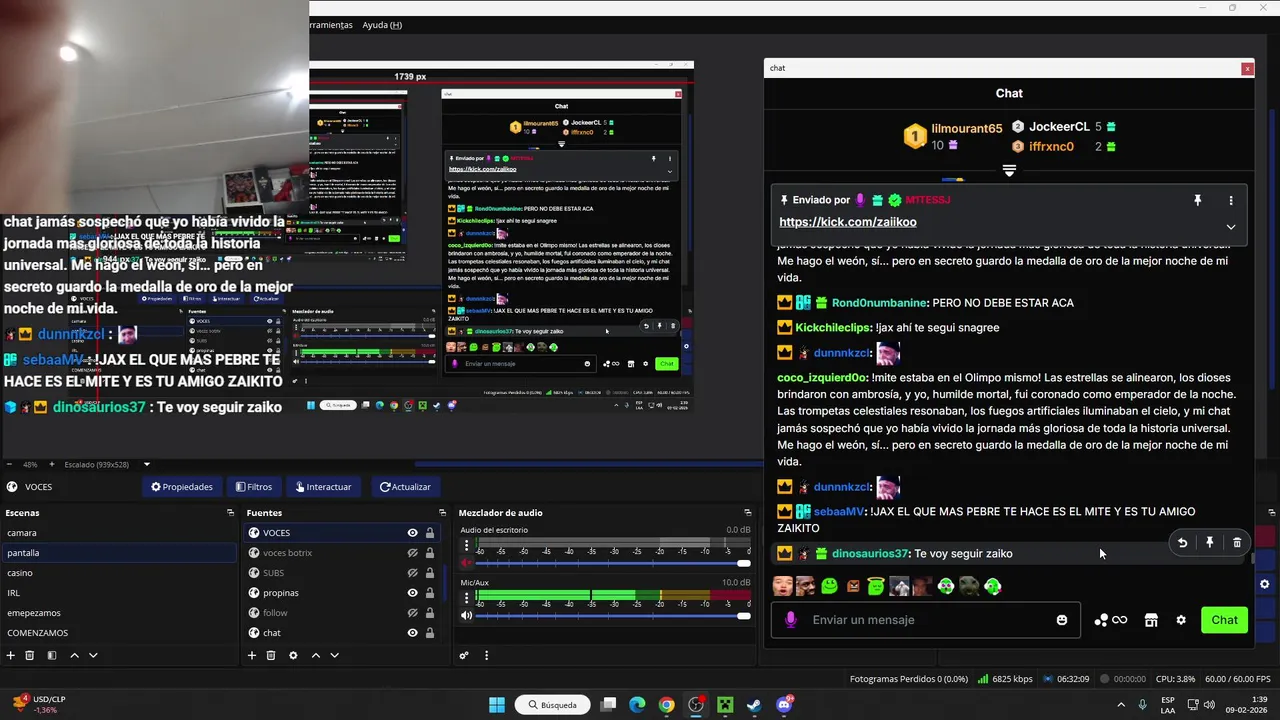Unmute Audio del escritorio speaker icon
This screenshot has height=720, width=1280.
coord(466,563)
